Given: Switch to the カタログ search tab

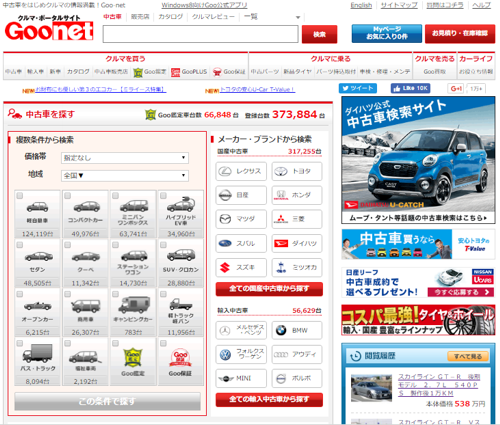Looking at the screenshot, I should [x=171, y=17].
